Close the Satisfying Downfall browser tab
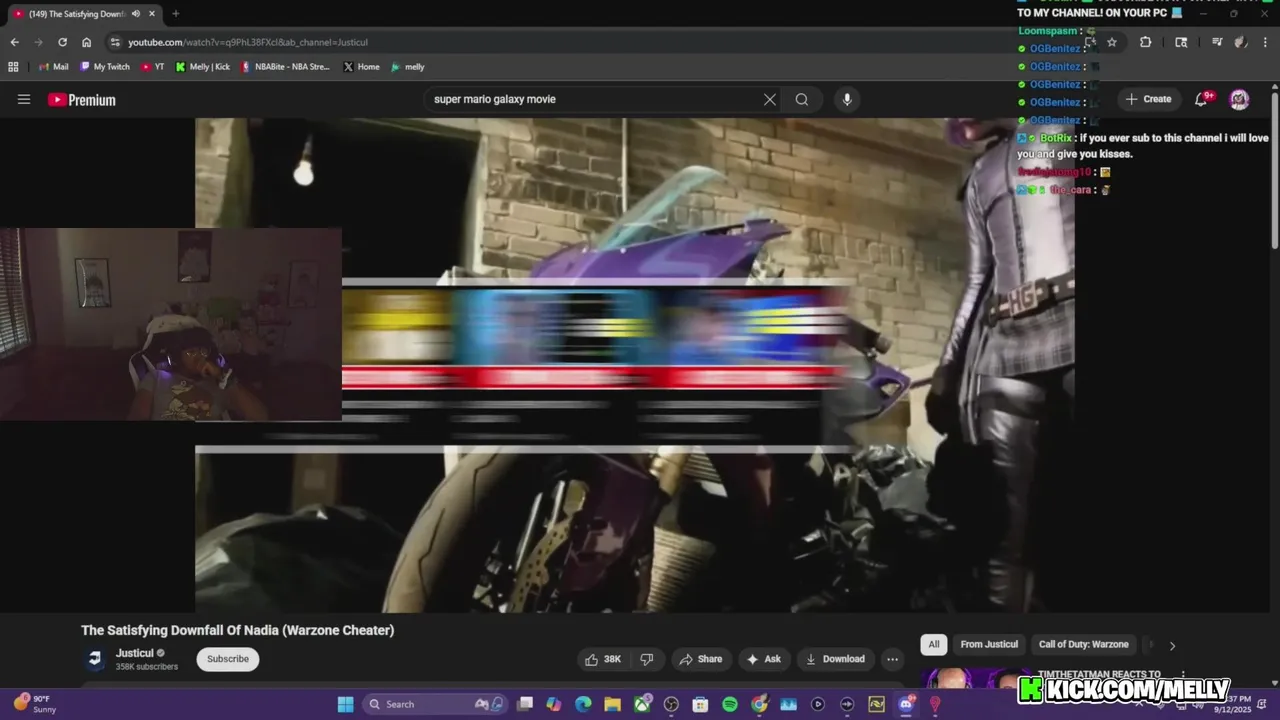 pos(152,14)
